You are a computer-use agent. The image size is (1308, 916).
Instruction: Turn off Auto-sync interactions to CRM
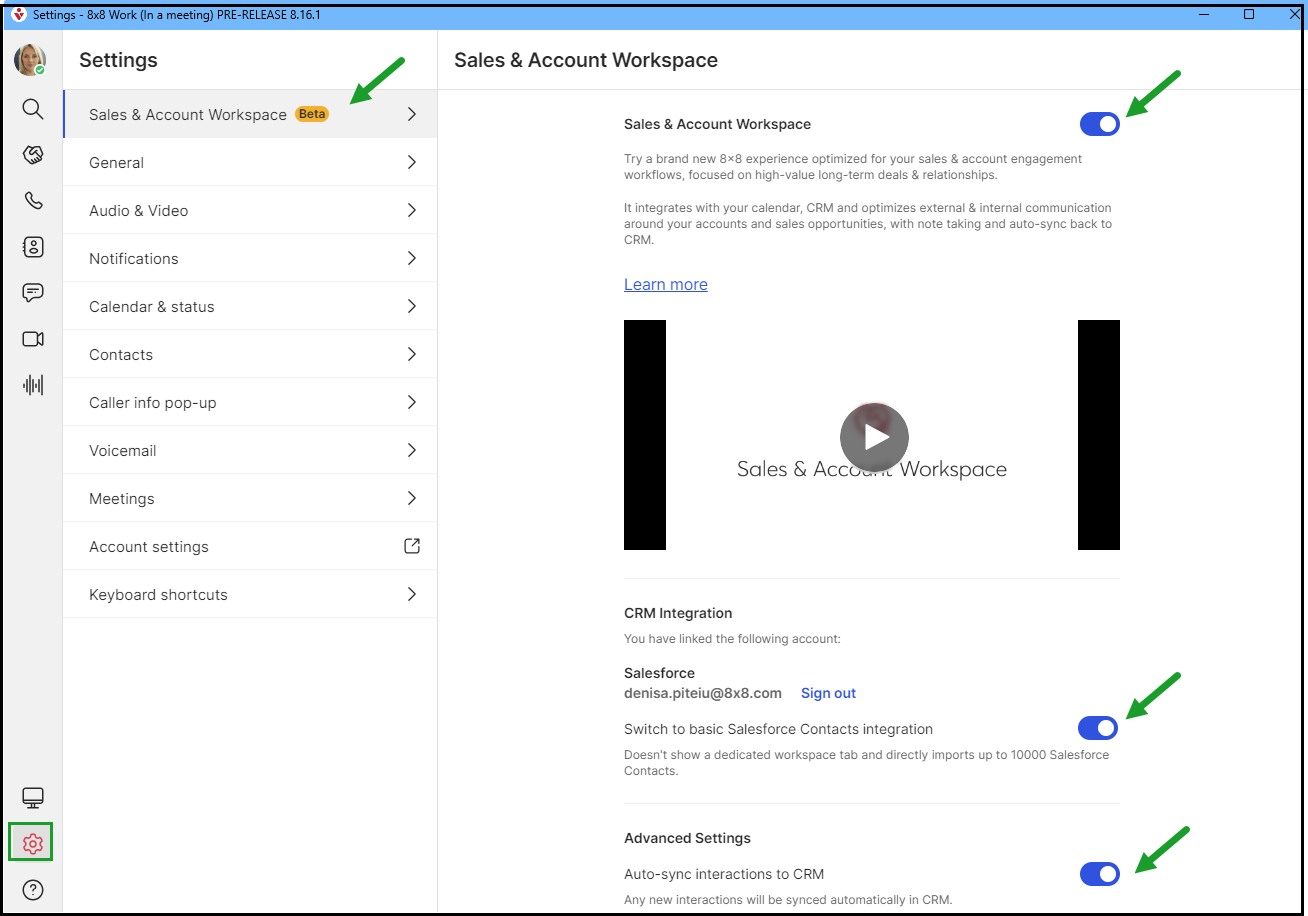point(1099,874)
